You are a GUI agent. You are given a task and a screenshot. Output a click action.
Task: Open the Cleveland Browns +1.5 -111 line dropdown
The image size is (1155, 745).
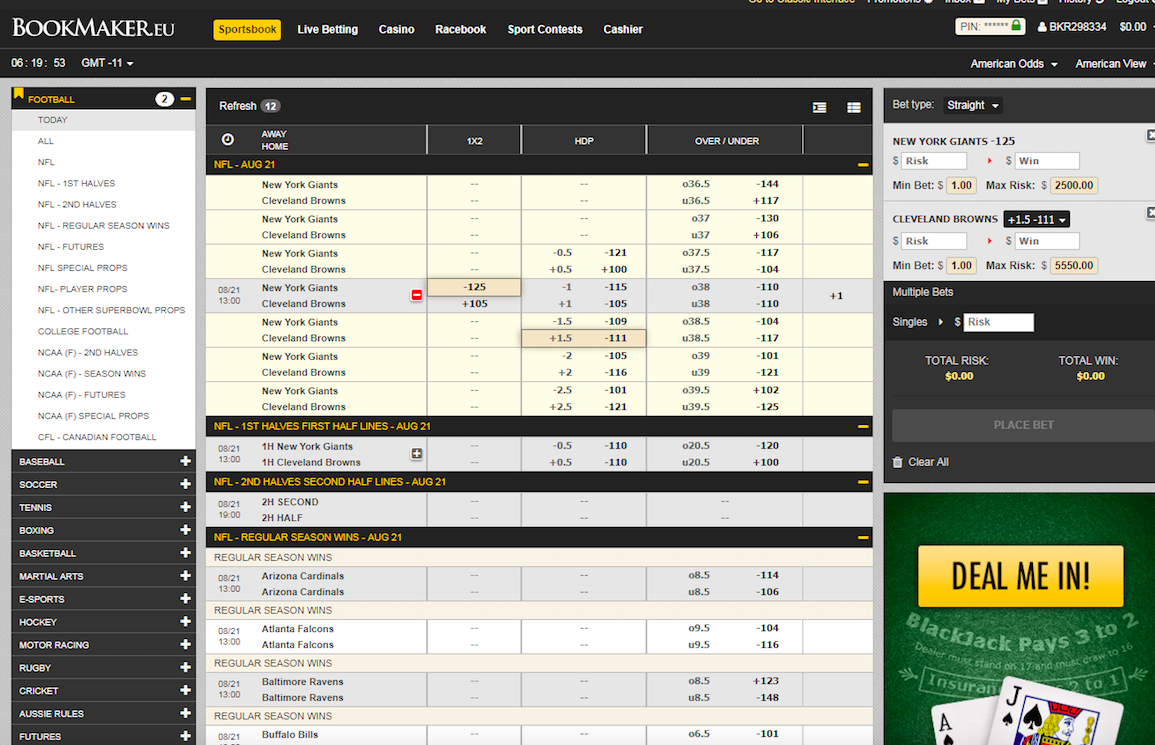pos(1036,220)
